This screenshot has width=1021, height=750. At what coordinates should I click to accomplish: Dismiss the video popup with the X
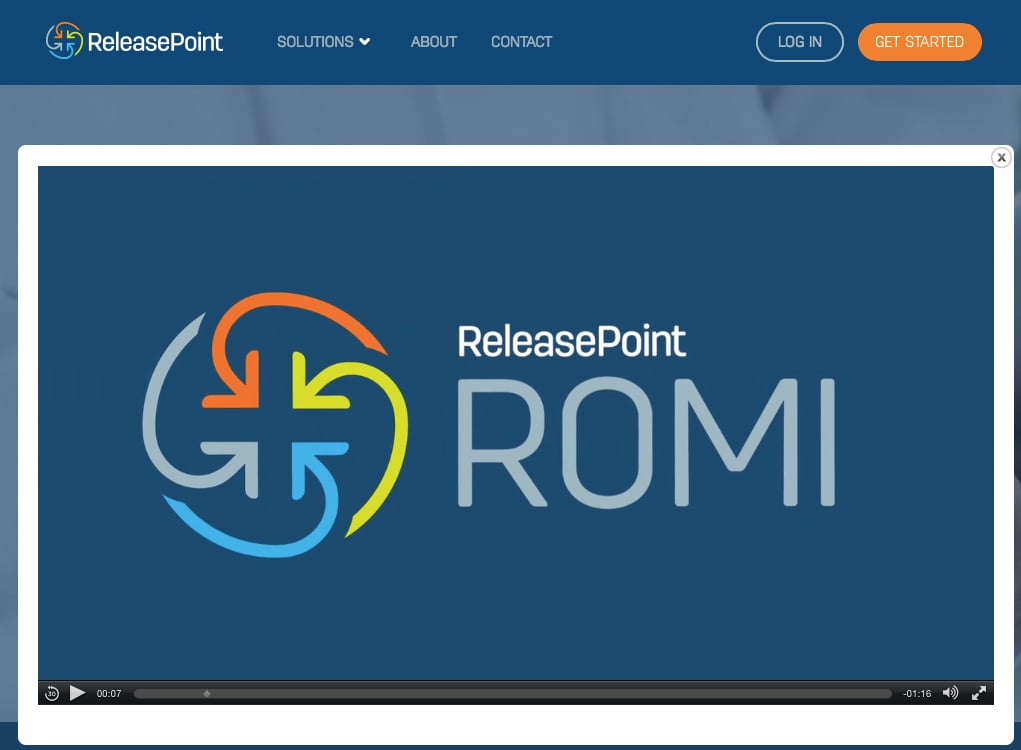1001,157
